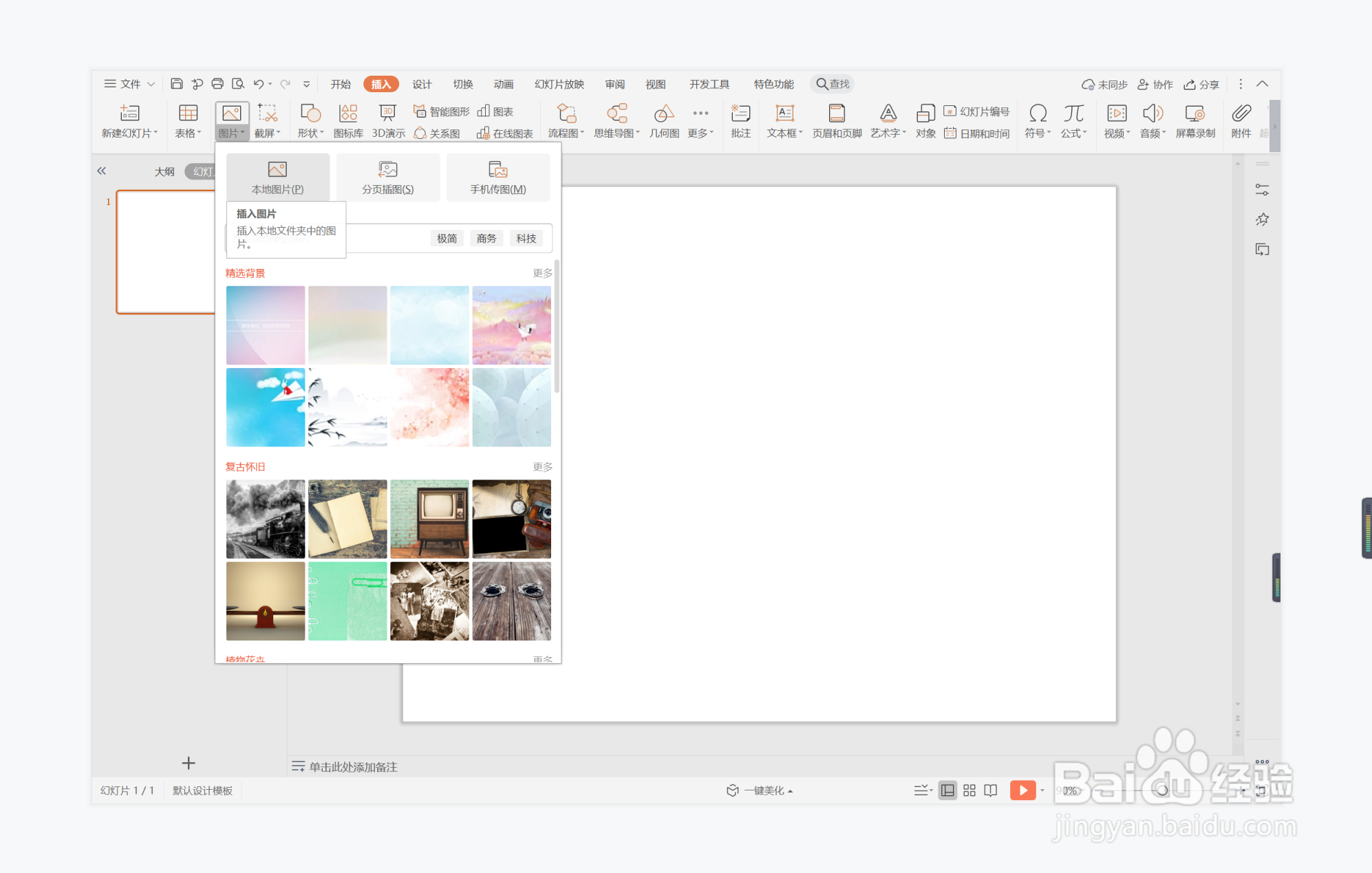Toggle slide sorter grid view
Screen dimensions: 1372x873
(x=969, y=790)
